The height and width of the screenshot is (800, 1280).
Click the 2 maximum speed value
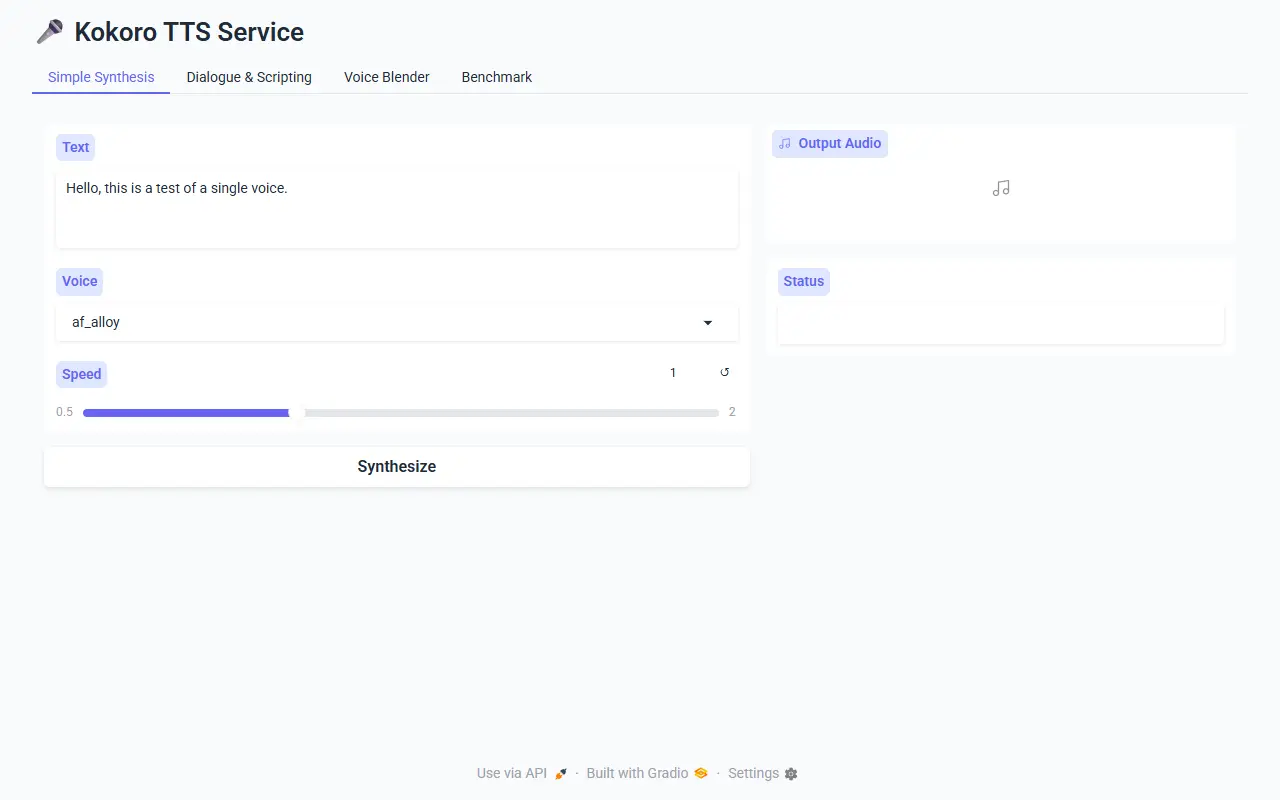pos(732,413)
